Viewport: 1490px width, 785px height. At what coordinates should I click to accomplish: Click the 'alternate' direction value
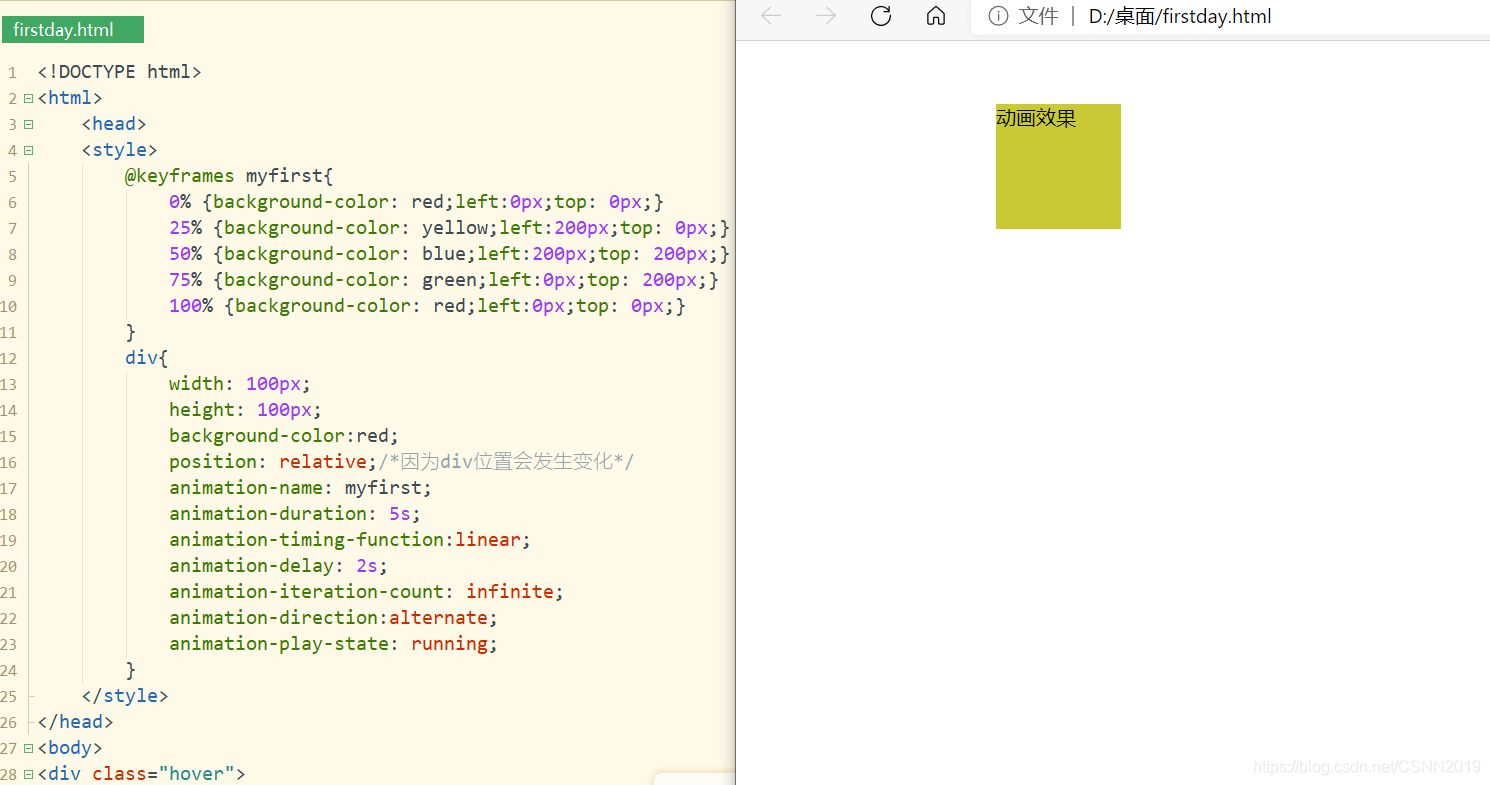tap(438, 618)
